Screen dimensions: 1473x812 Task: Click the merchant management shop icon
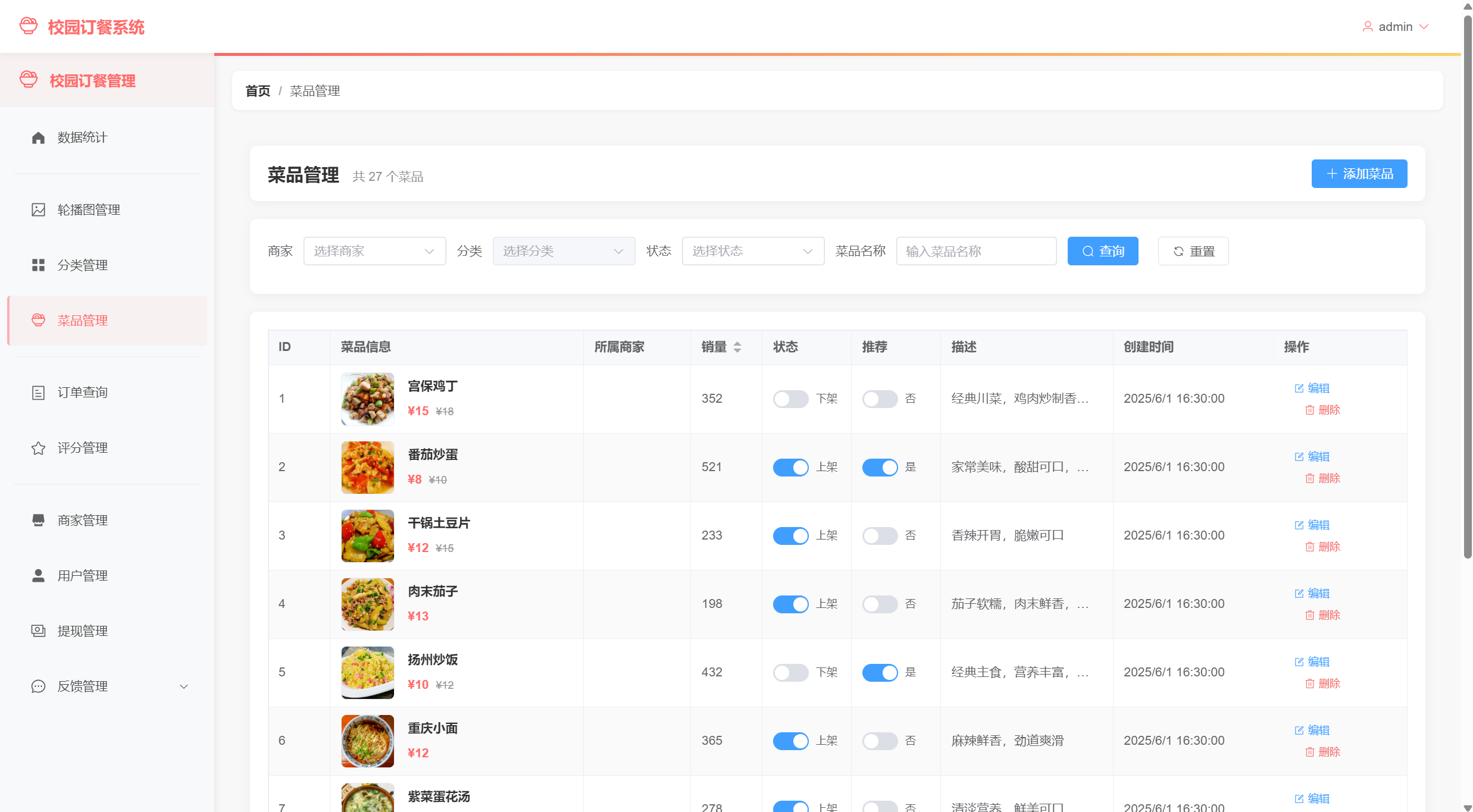pos(38,520)
